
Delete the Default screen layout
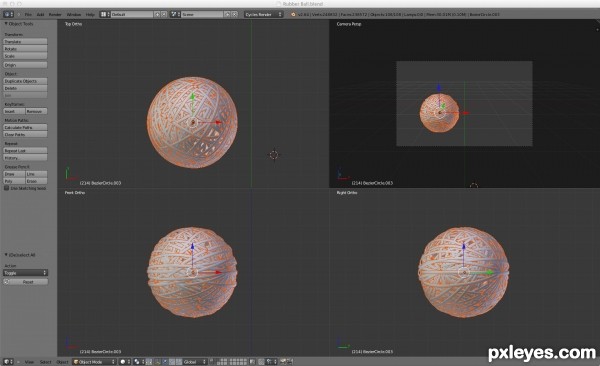164,14
